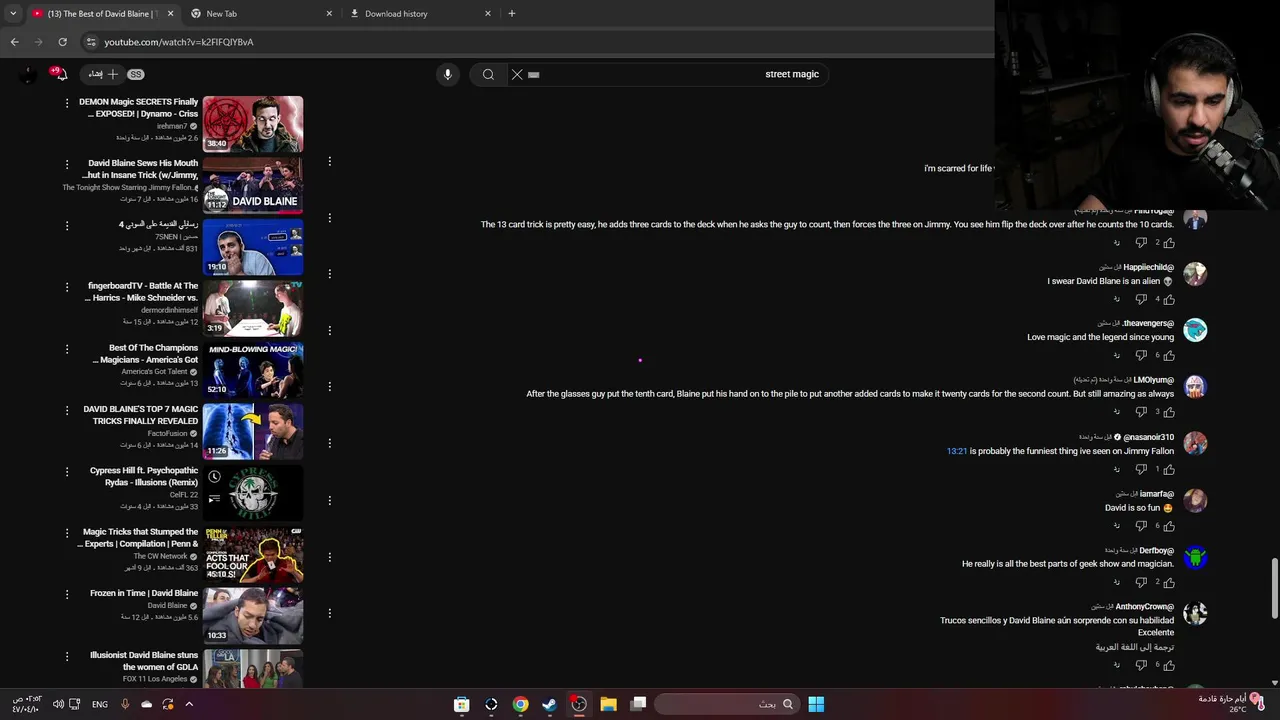Viewport: 1280px width, 720px height.
Task: Like the Derfboy comment
Action: pyautogui.click(x=1169, y=582)
